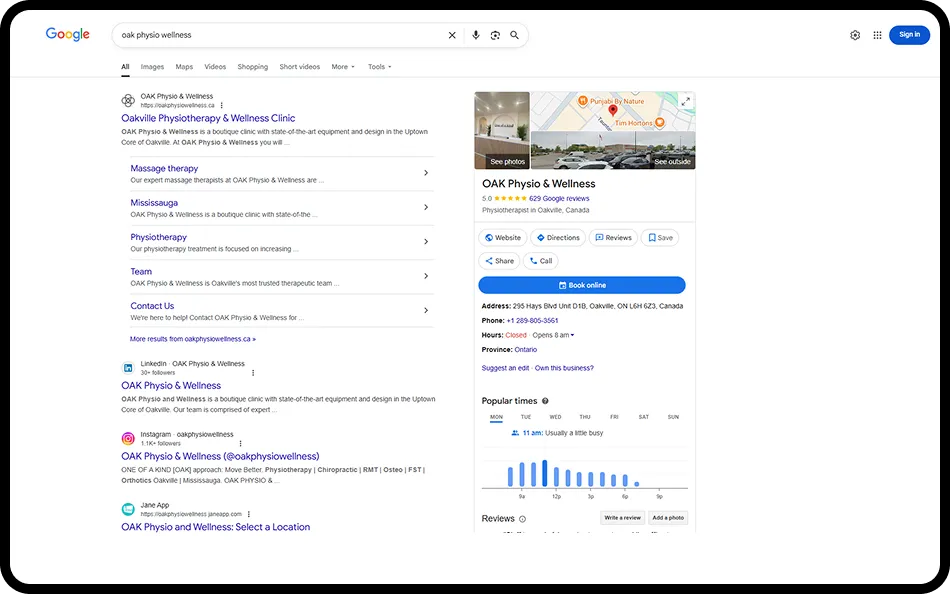Click the Reviews info icon
This screenshot has height=594, width=950.
coord(522,519)
